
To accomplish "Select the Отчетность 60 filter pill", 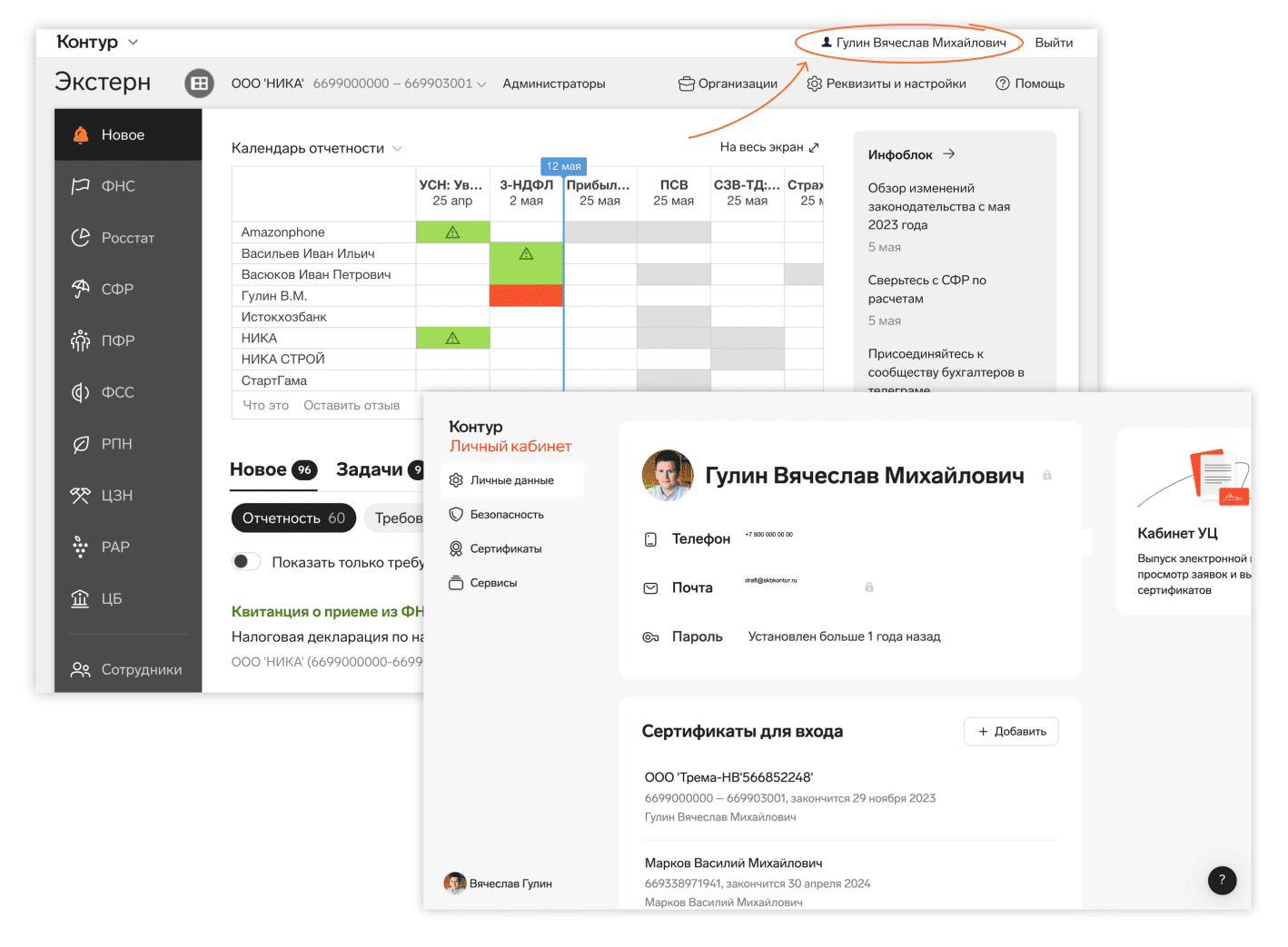I will [x=293, y=518].
